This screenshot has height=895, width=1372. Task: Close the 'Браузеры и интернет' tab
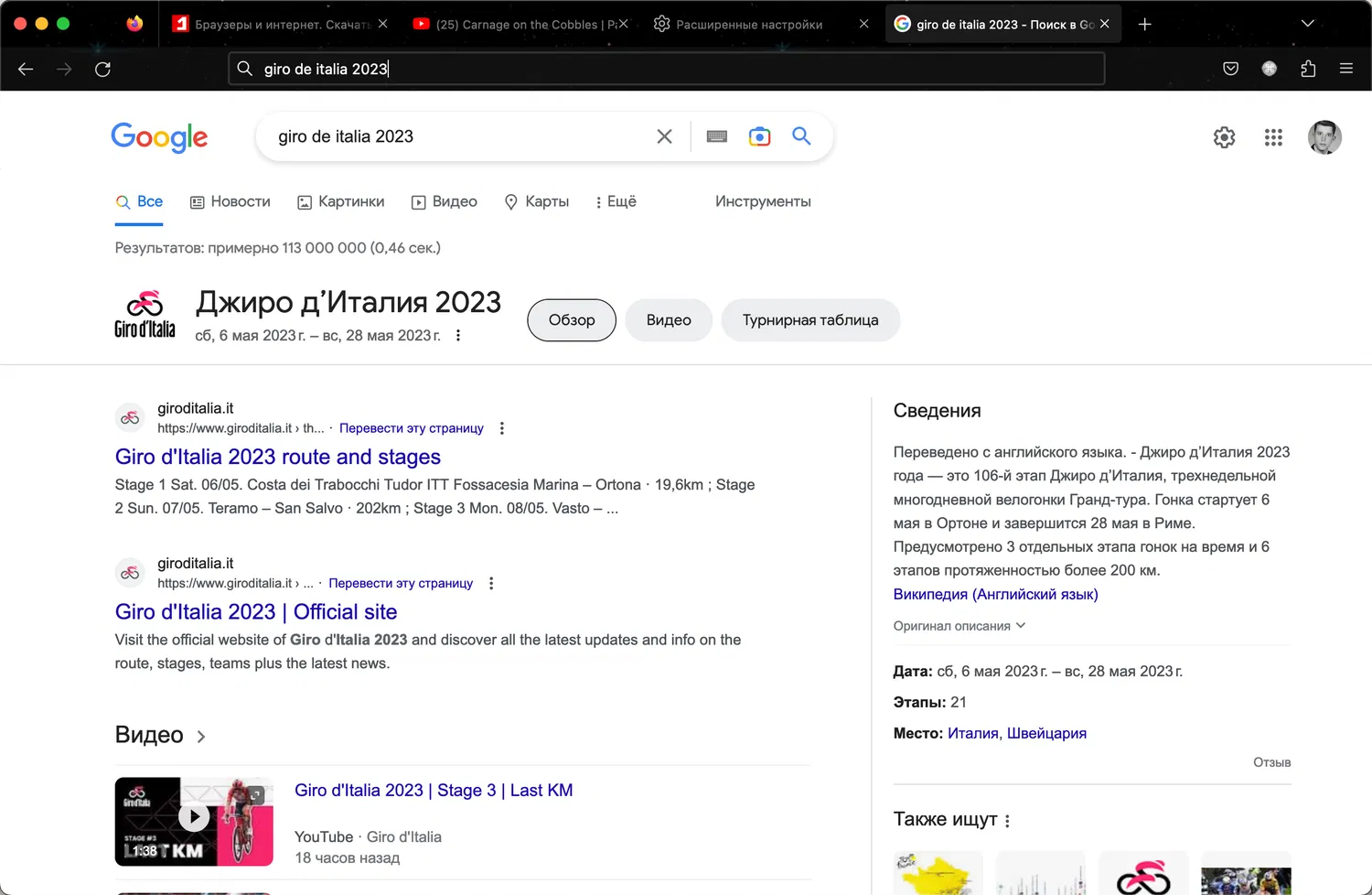click(382, 25)
